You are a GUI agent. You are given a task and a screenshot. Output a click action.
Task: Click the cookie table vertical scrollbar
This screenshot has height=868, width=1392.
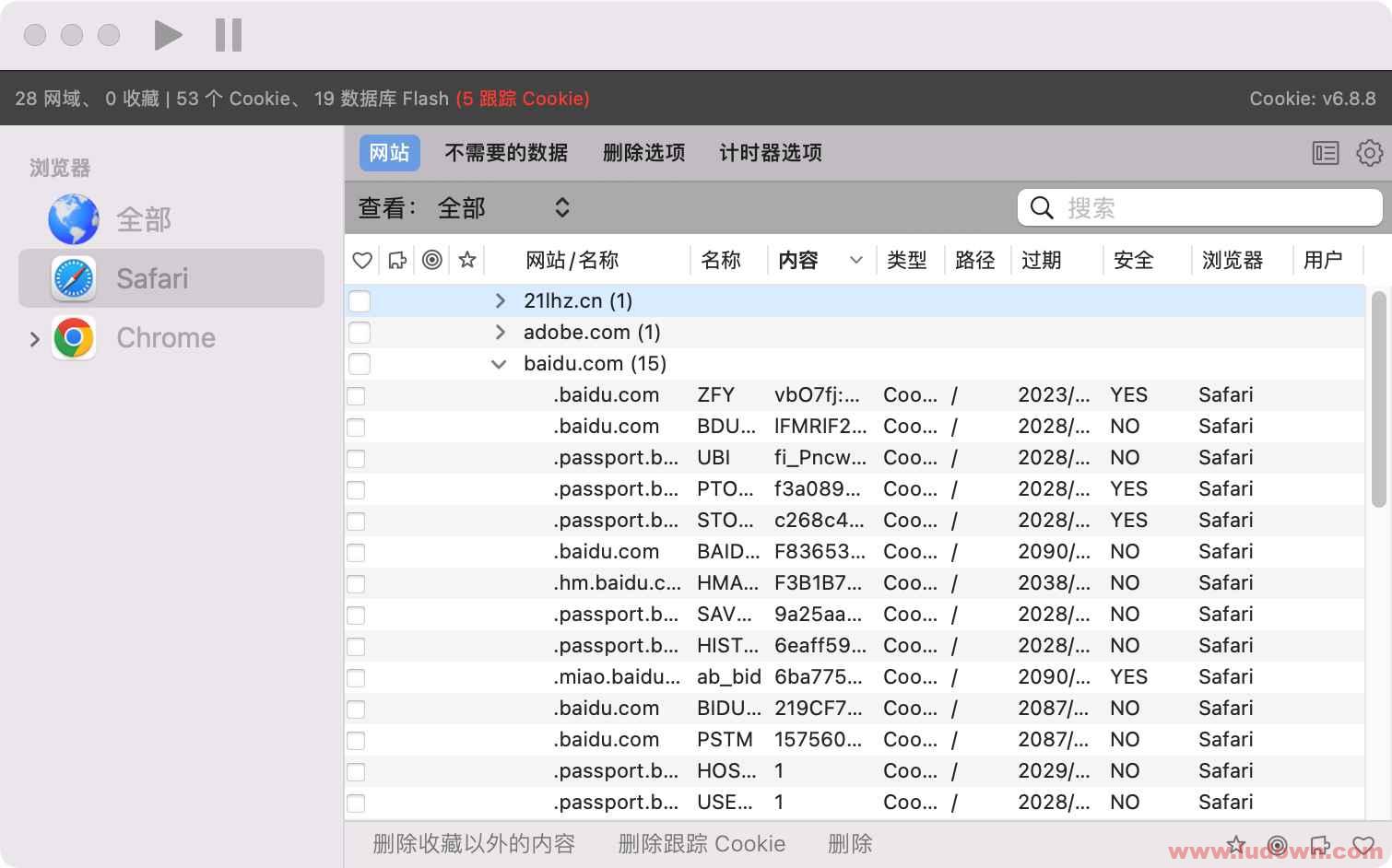tap(1378, 399)
